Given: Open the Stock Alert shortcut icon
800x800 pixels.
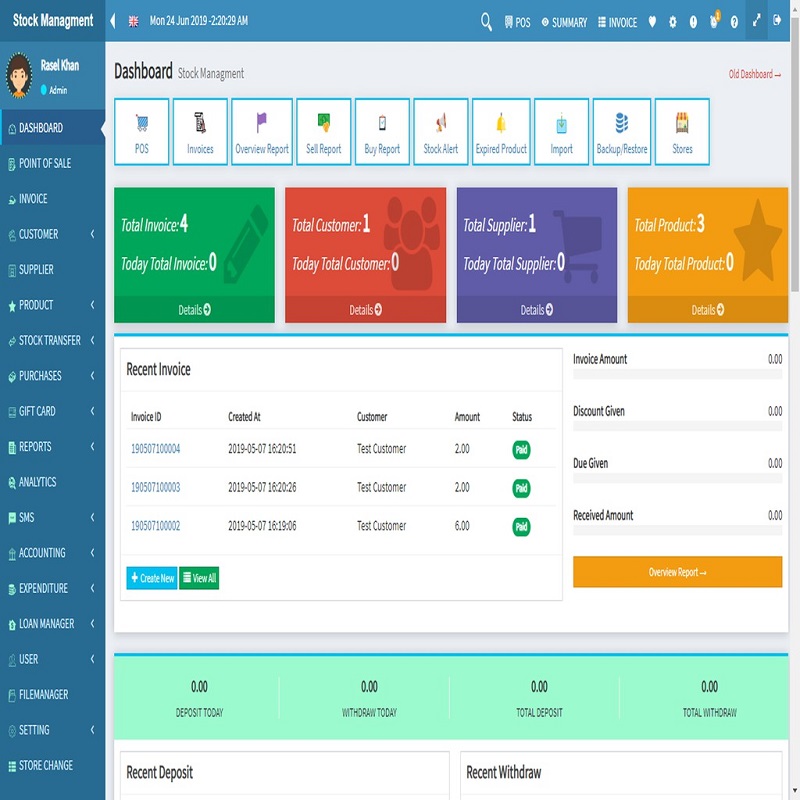Looking at the screenshot, I should pyautogui.click(x=441, y=131).
